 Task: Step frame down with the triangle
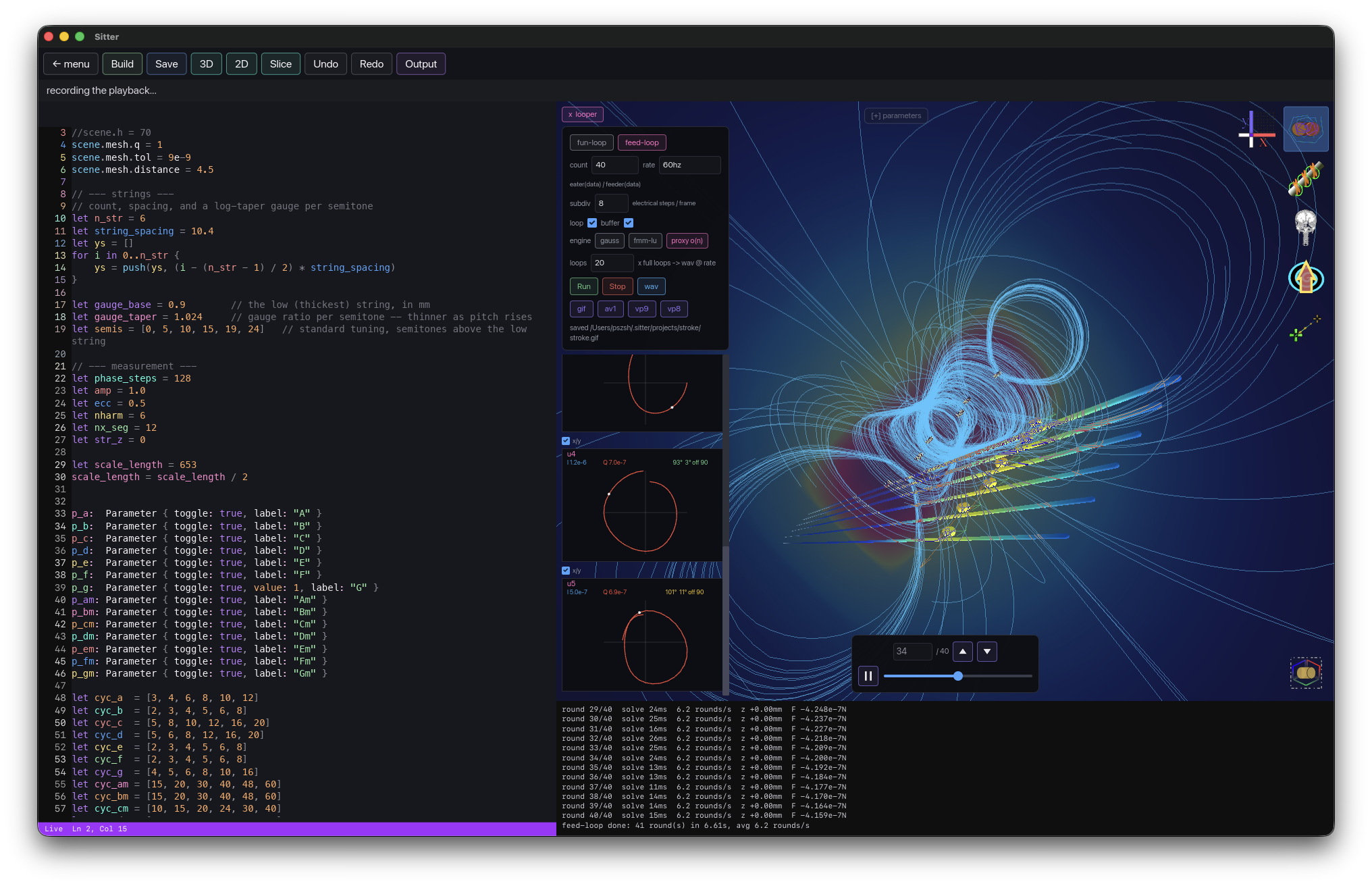(x=987, y=652)
